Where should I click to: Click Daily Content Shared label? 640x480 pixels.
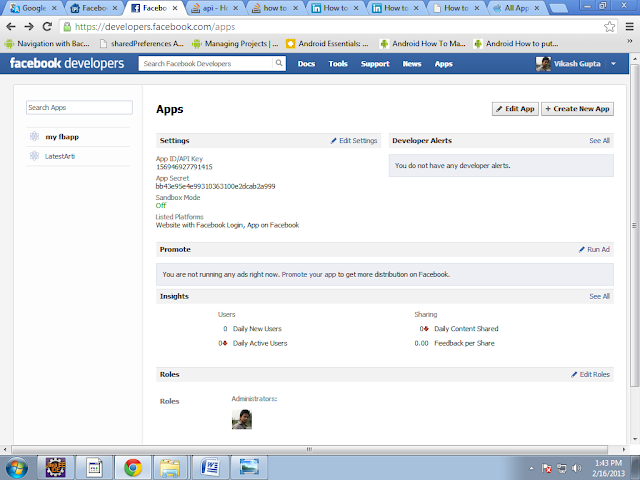(x=466, y=329)
